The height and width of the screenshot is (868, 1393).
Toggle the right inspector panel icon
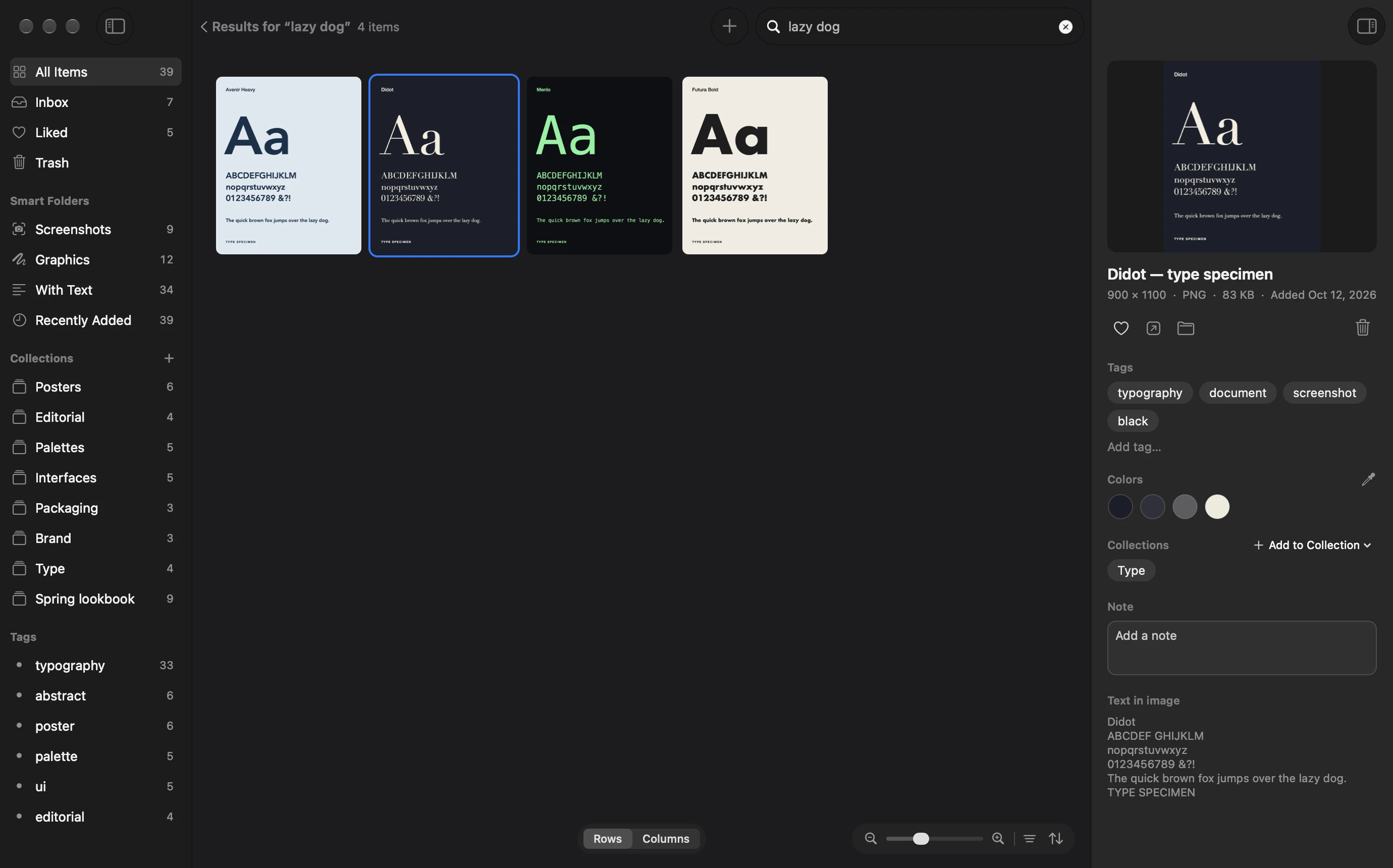point(1367,26)
